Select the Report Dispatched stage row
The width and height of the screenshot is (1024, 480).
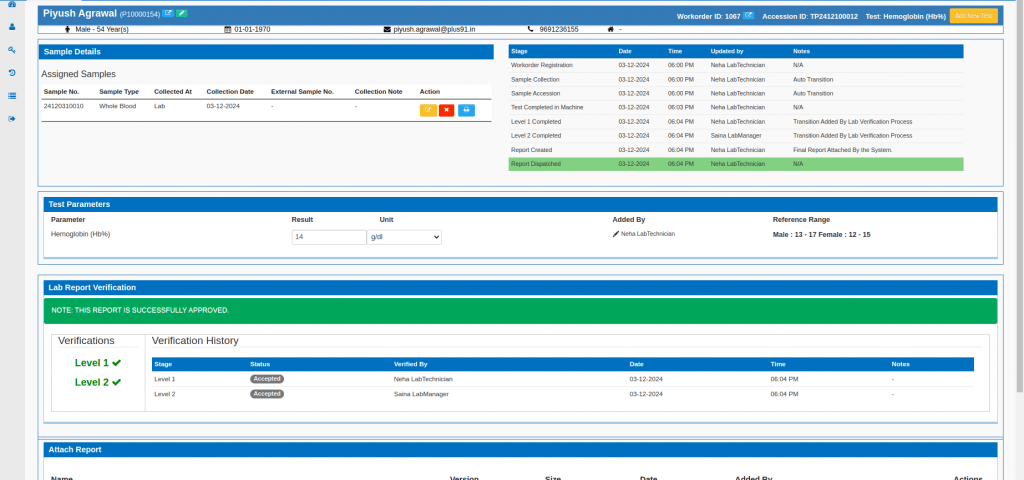click(x=735, y=163)
